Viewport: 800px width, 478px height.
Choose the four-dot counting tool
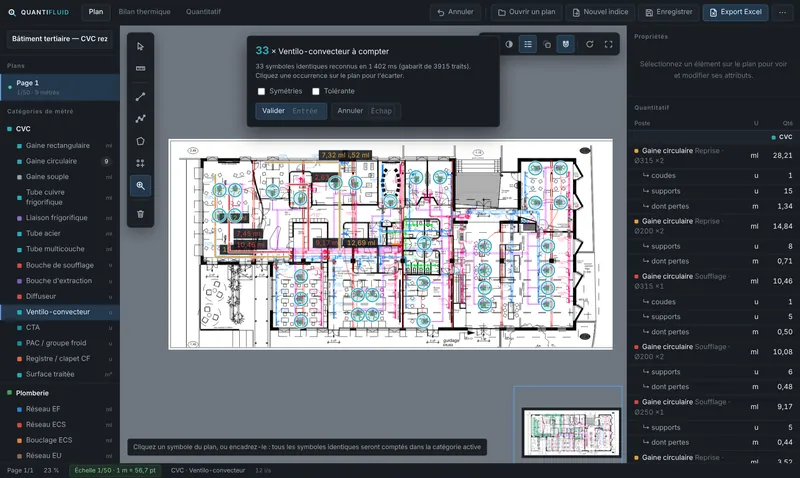(140, 163)
